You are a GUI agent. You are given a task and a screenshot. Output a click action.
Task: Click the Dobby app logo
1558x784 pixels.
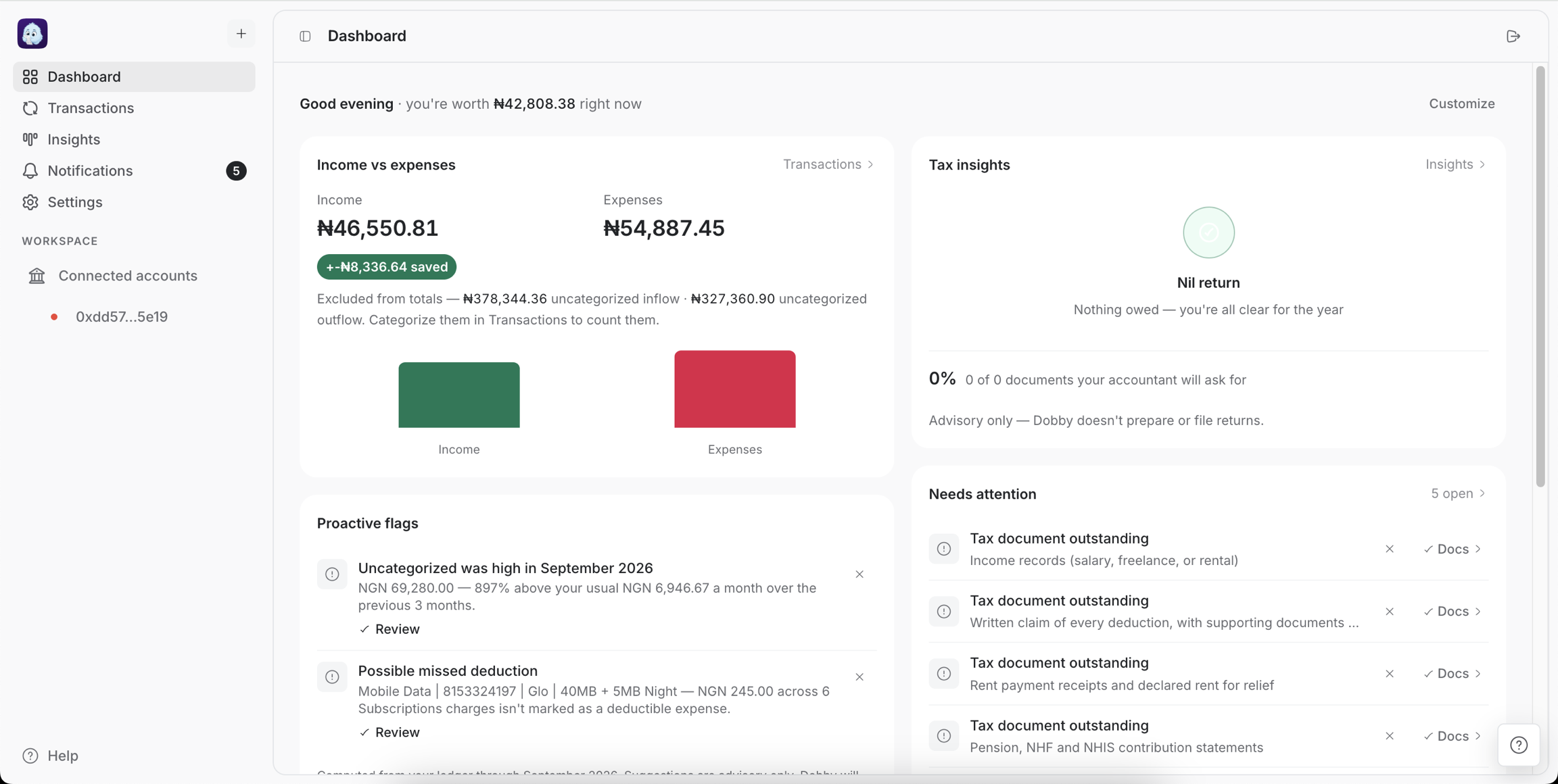click(32, 34)
